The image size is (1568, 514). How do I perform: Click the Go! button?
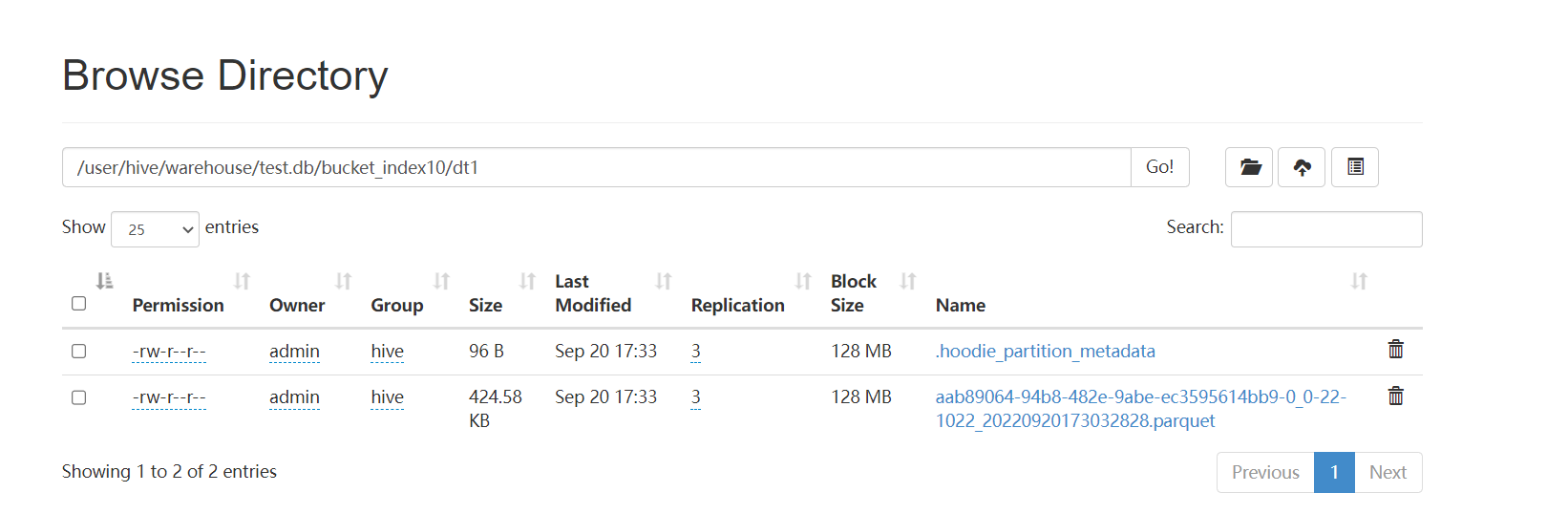(1159, 167)
